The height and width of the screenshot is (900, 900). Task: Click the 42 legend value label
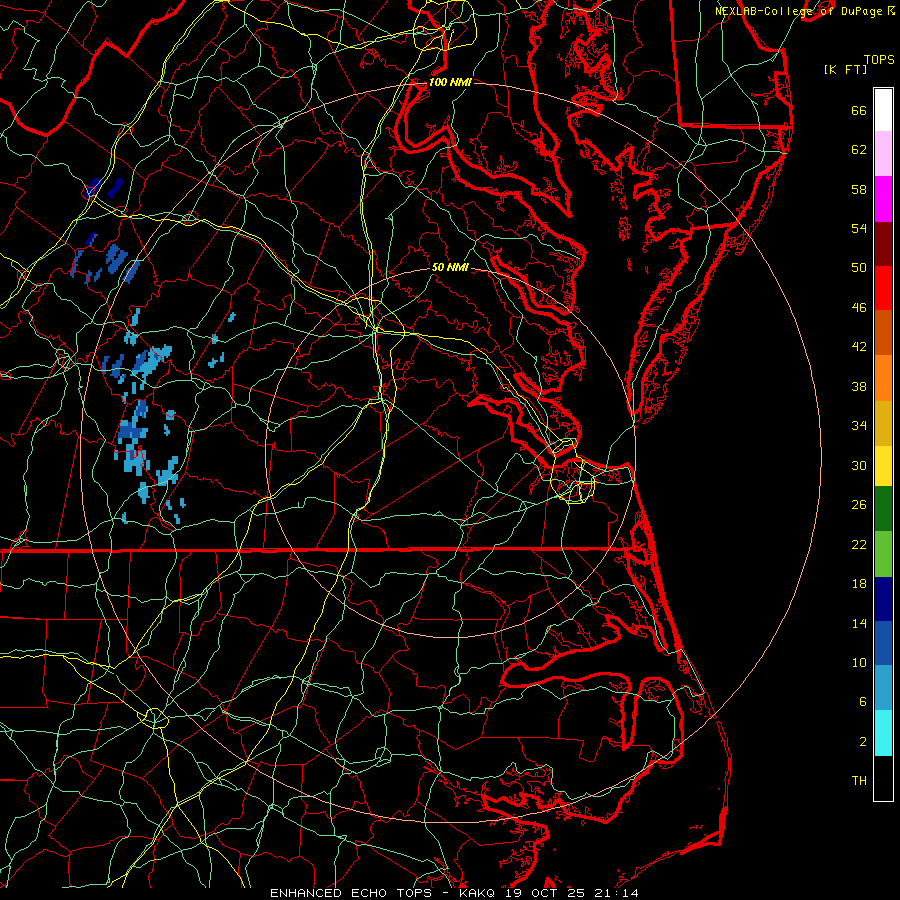point(859,347)
